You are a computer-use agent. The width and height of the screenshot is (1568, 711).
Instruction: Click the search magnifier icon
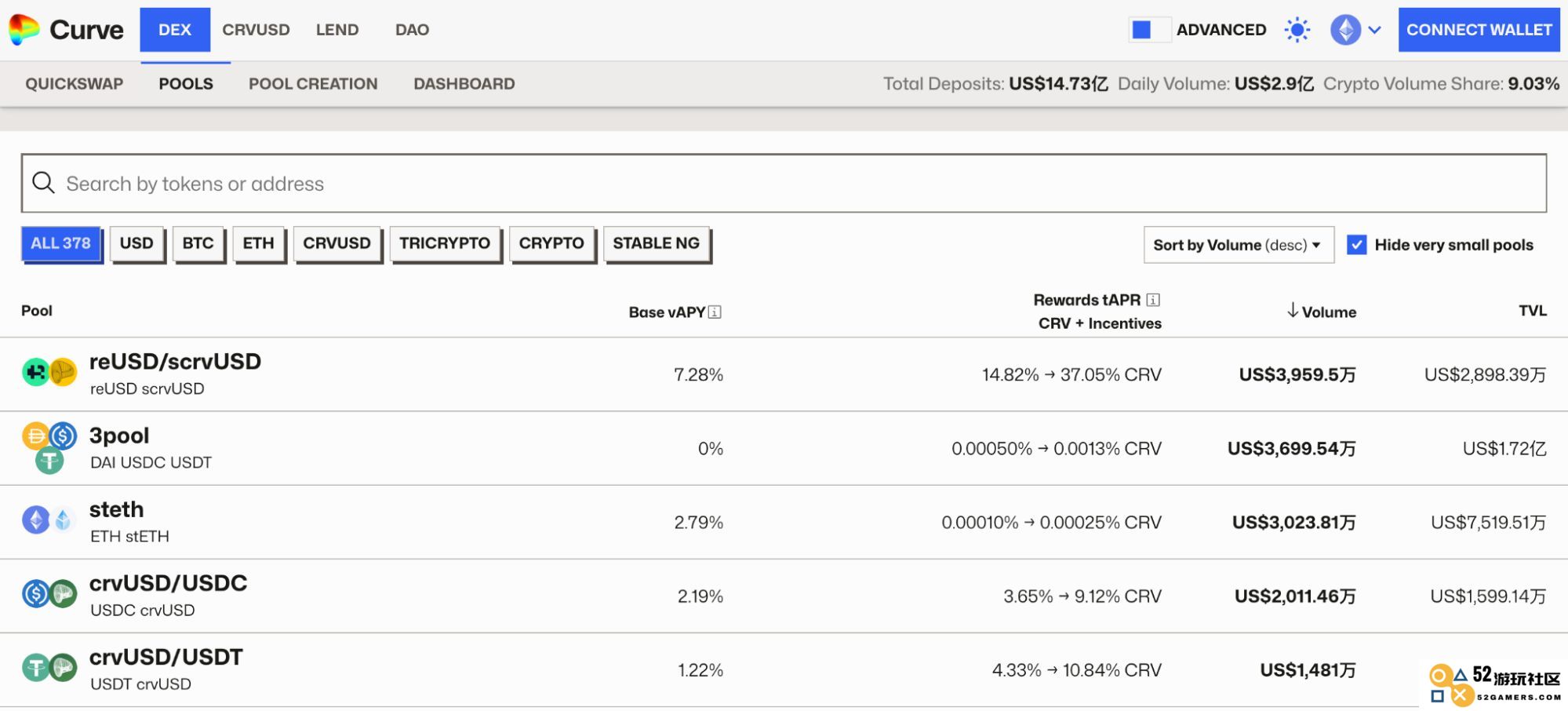point(43,183)
